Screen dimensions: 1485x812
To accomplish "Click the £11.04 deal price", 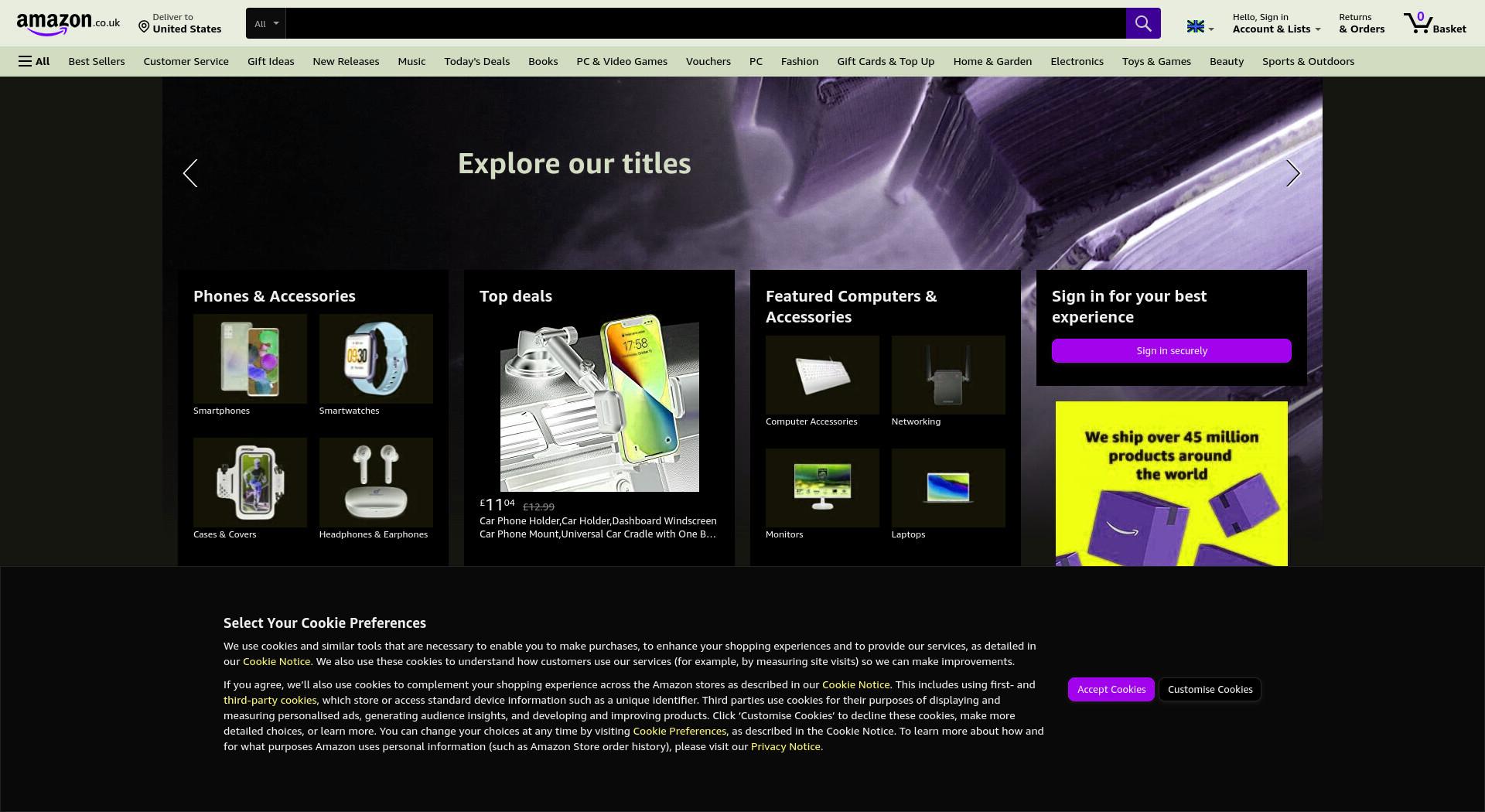I will 497,505.
